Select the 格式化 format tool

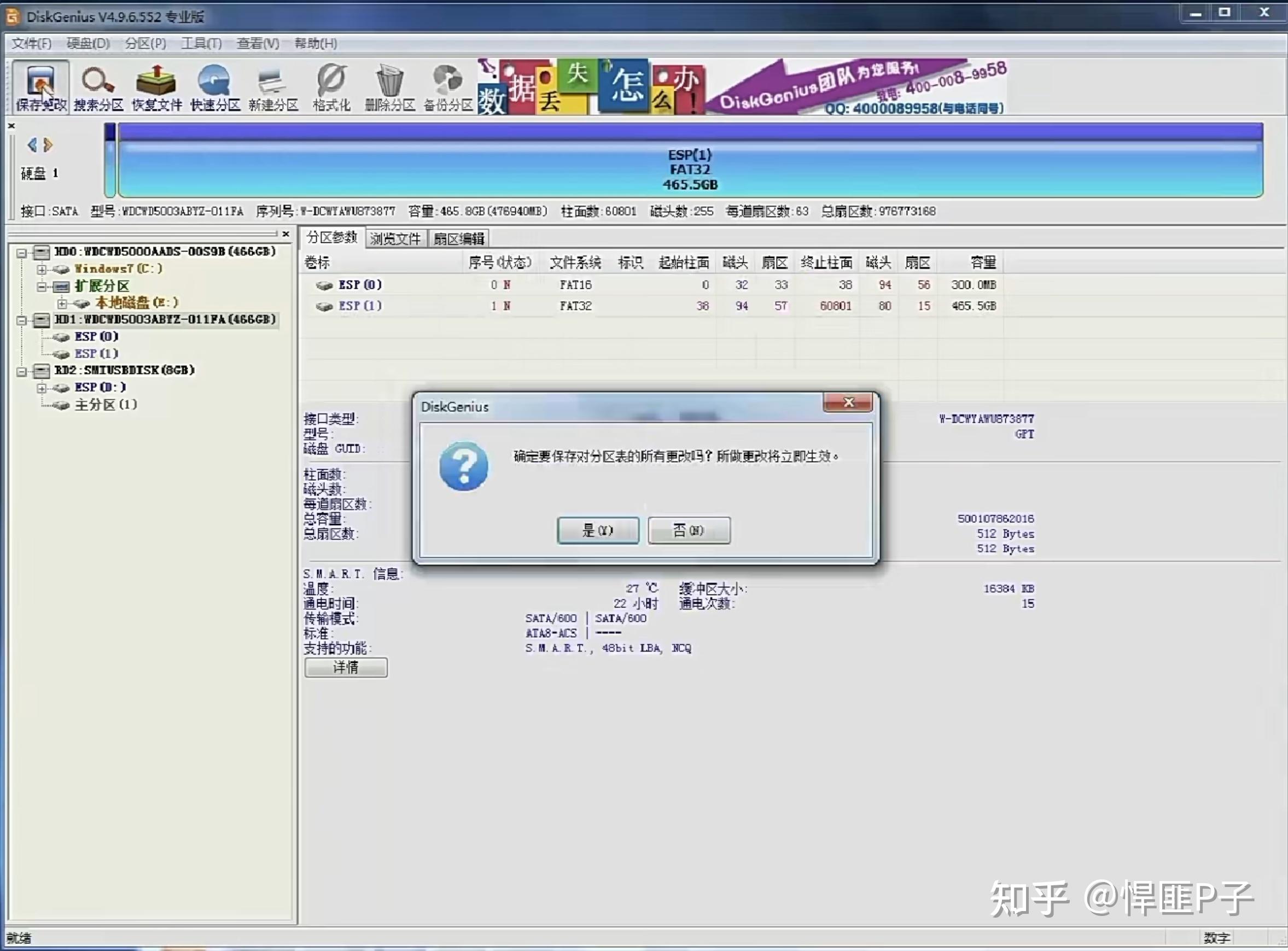pyautogui.click(x=331, y=87)
